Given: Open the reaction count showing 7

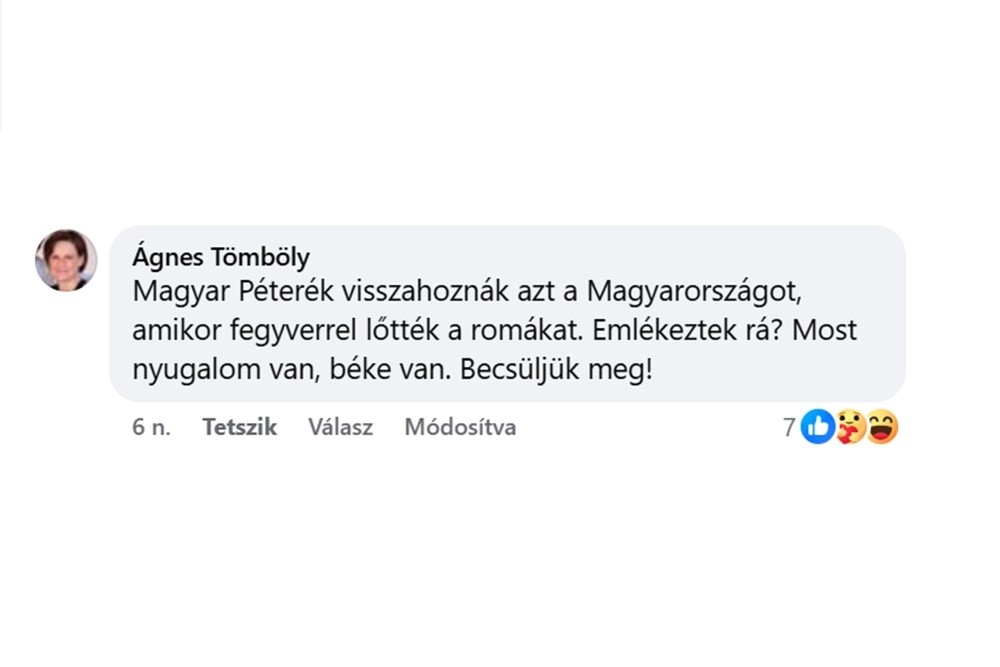Looking at the screenshot, I should [x=789, y=427].
